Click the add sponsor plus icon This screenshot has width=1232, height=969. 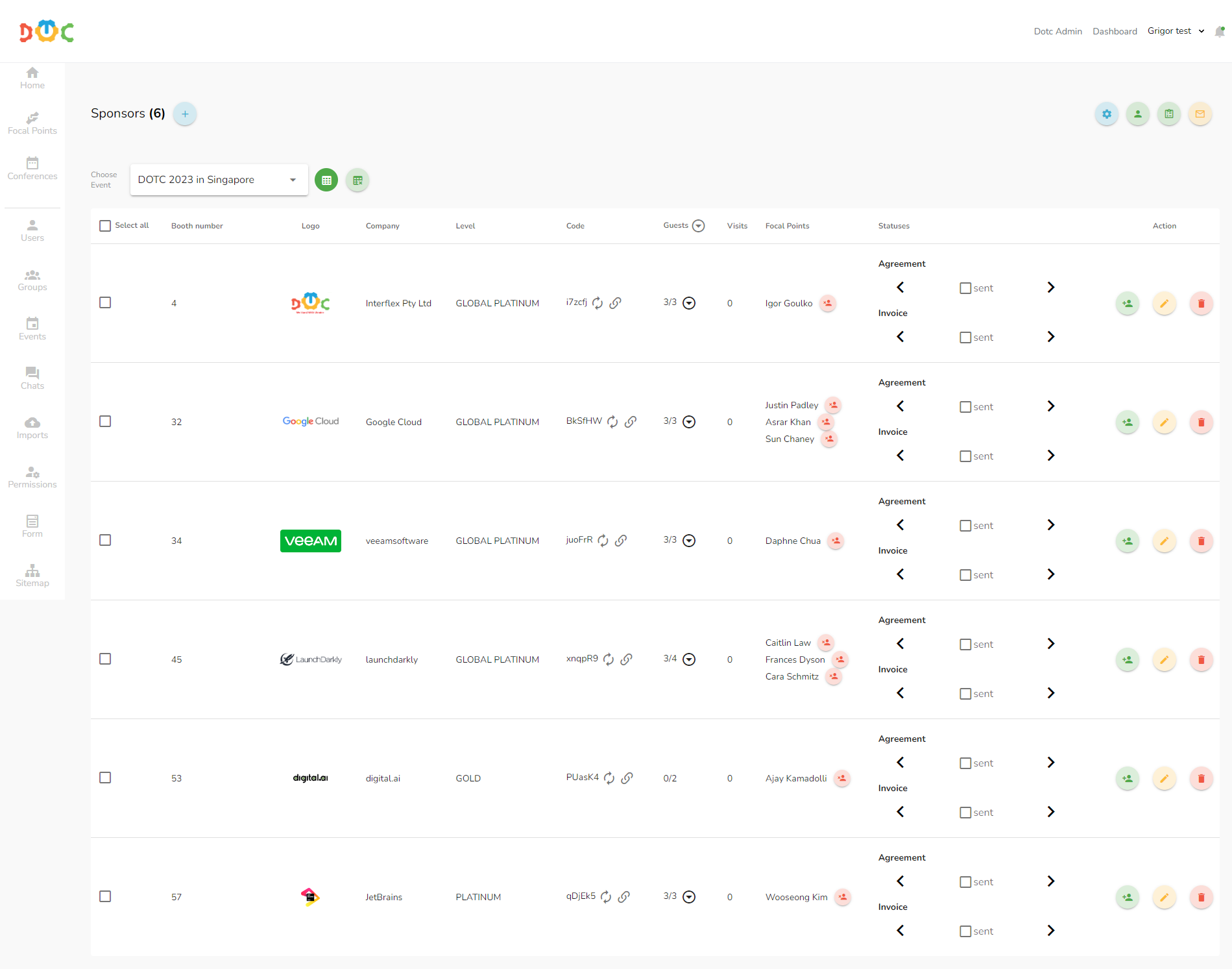coord(185,114)
